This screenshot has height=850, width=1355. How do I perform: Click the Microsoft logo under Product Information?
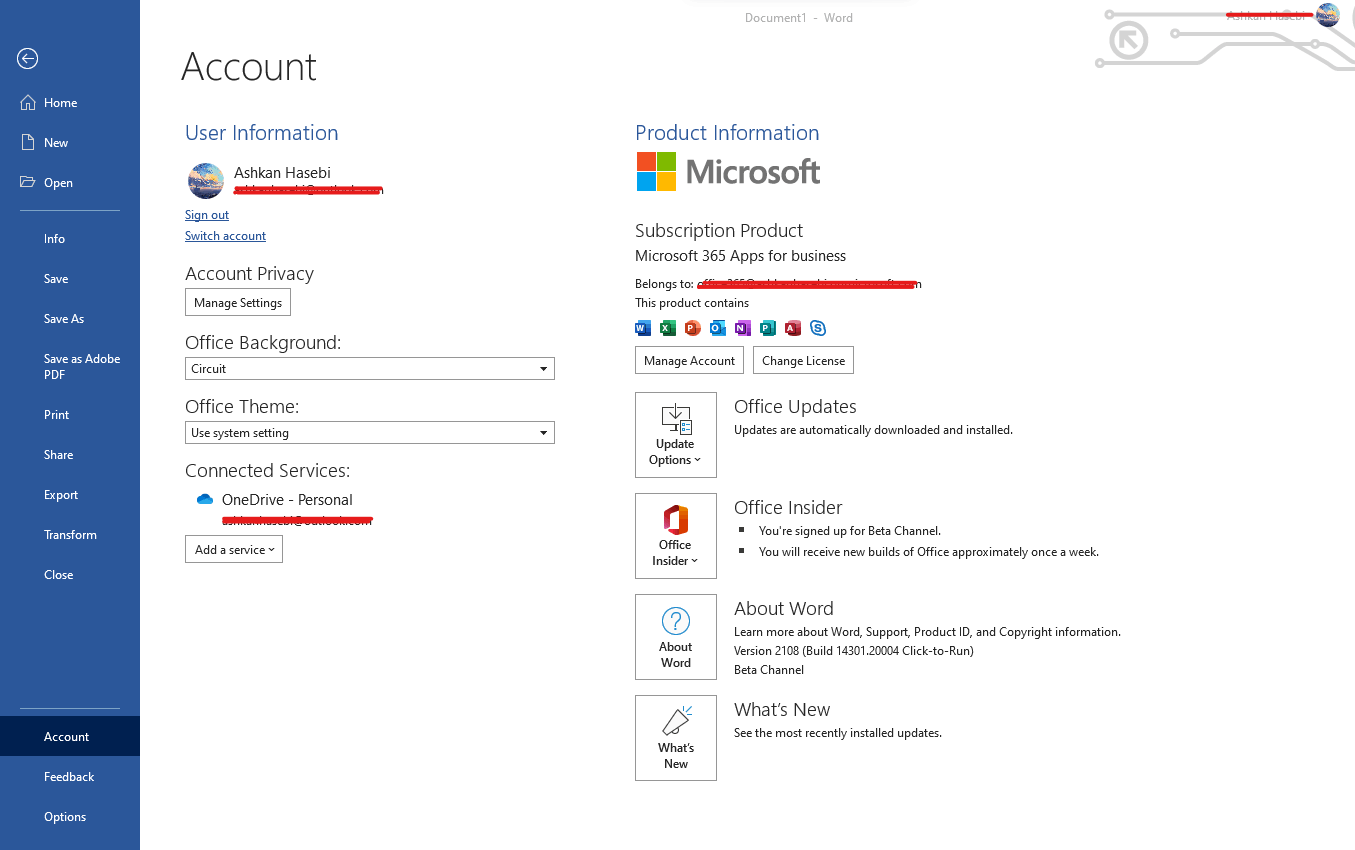coord(728,172)
